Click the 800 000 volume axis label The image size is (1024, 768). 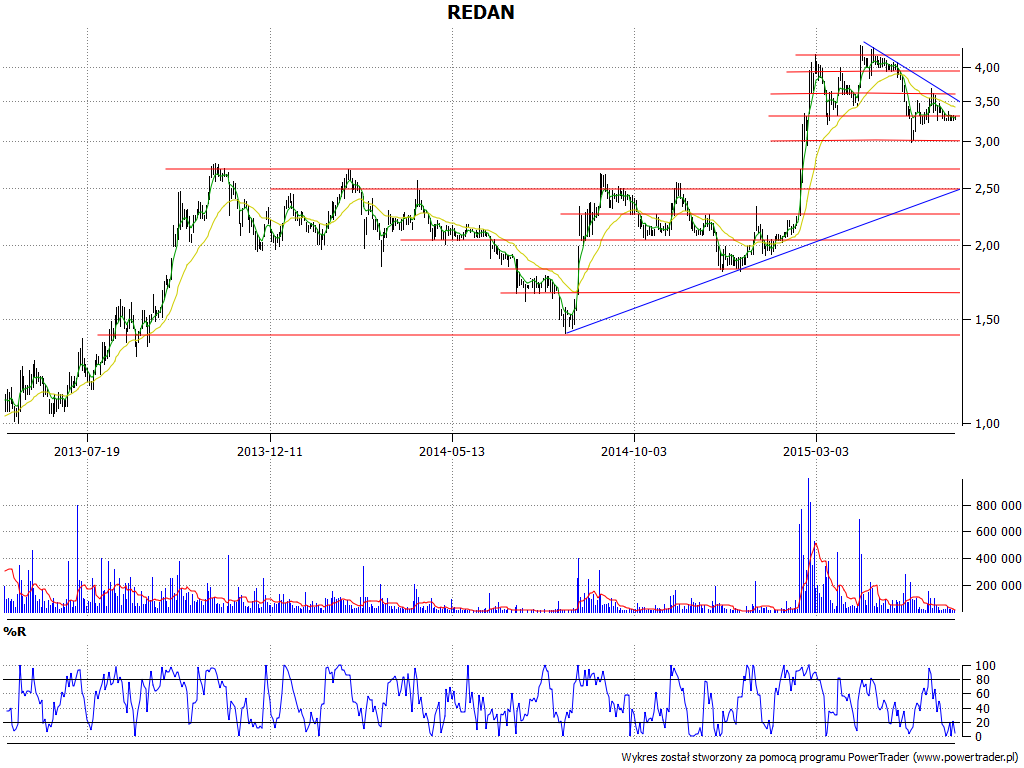[x=999, y=505]
